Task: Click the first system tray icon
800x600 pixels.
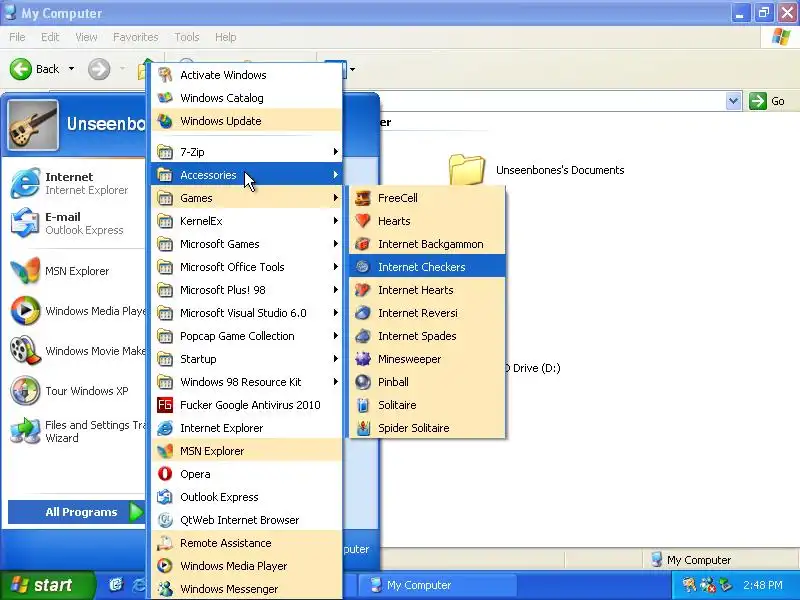Action: [689, 585]
